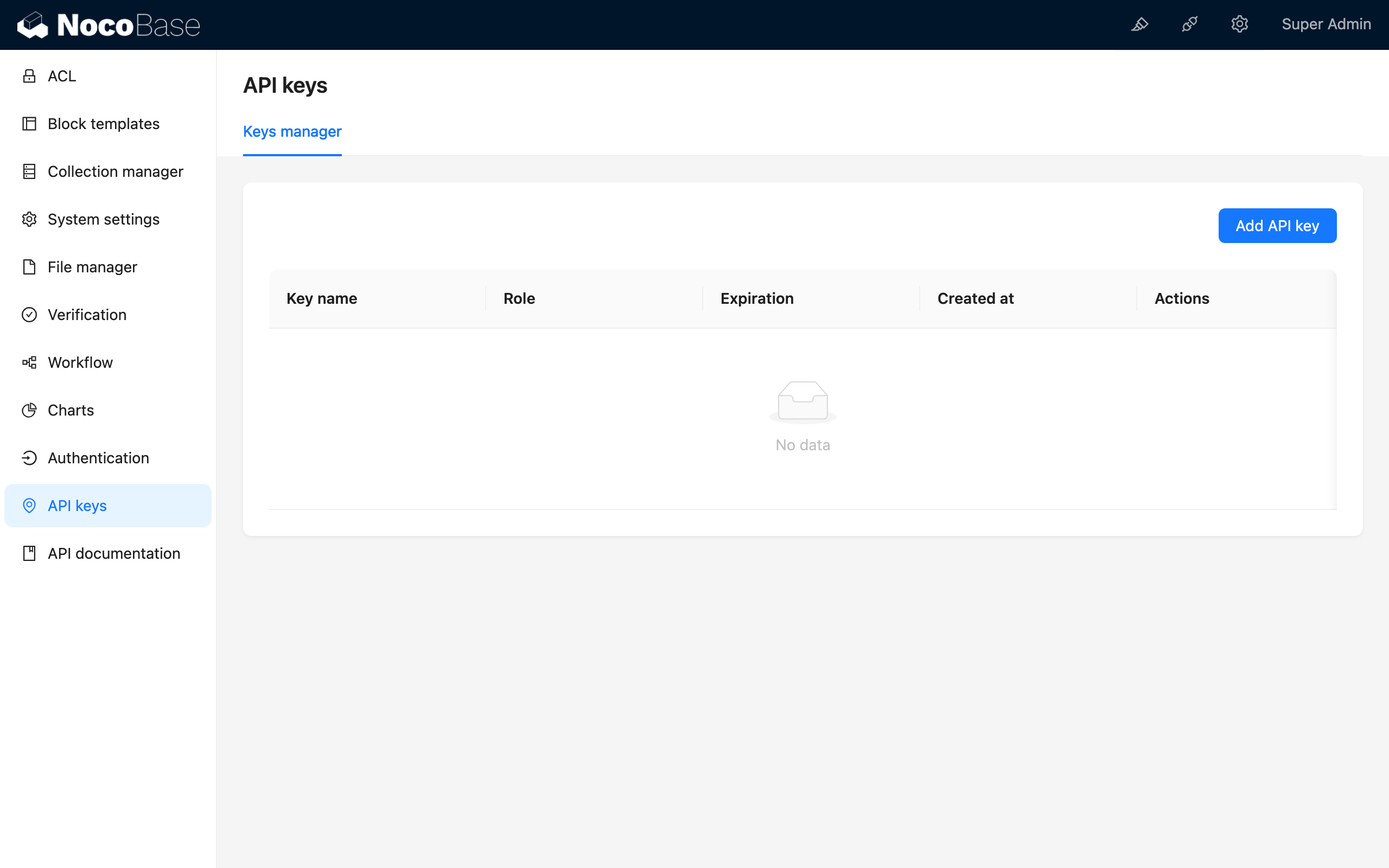Image resolution: width=1389 pixels, height=868 pixels.
Task: Switch to Keys manager tab
Action: click(x=292, y=131)
